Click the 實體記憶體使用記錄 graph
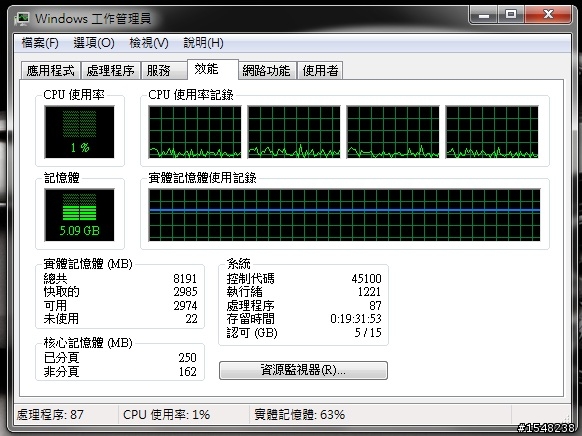Viewport: 582px width, 436px height. (344, 215)
